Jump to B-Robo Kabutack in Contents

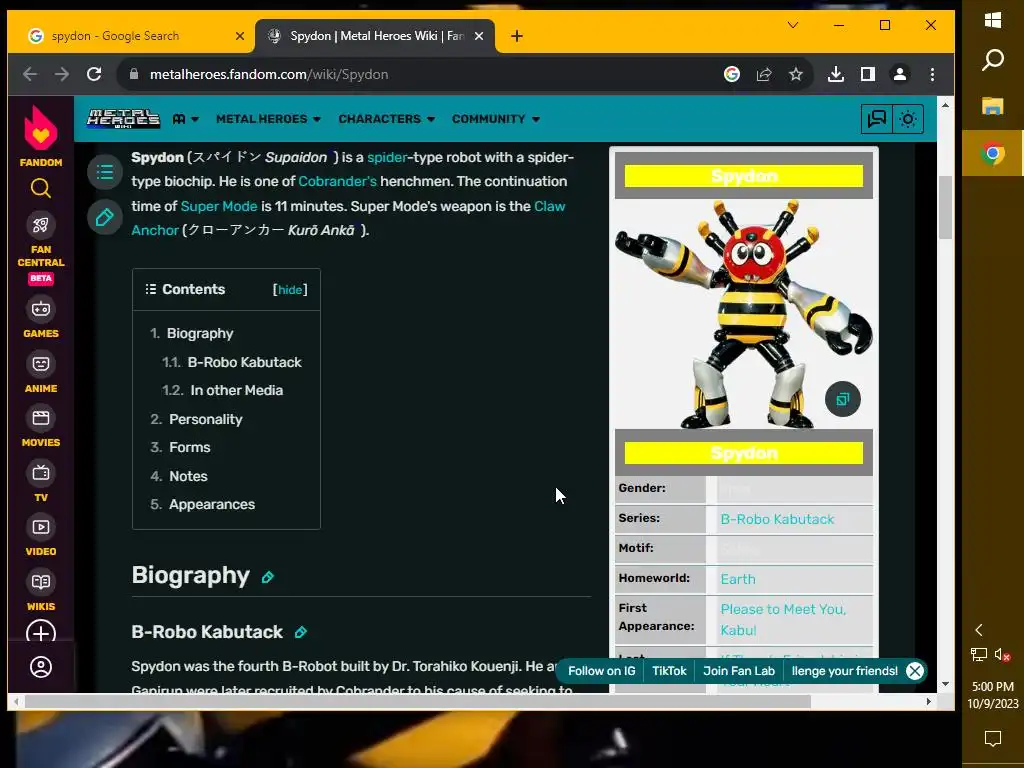coord(244,362)
